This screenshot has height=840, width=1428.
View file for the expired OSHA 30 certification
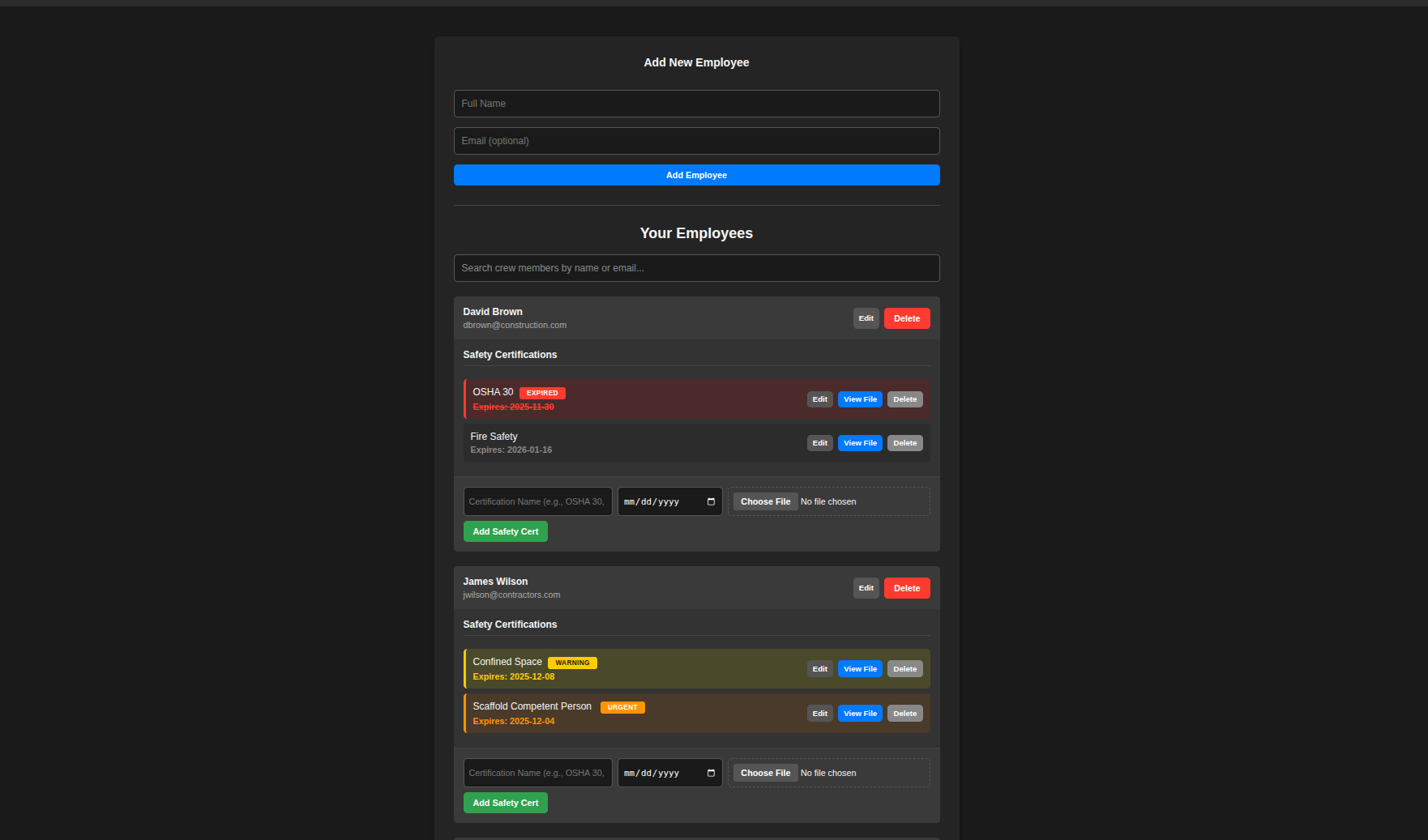[x=860, y=399]
